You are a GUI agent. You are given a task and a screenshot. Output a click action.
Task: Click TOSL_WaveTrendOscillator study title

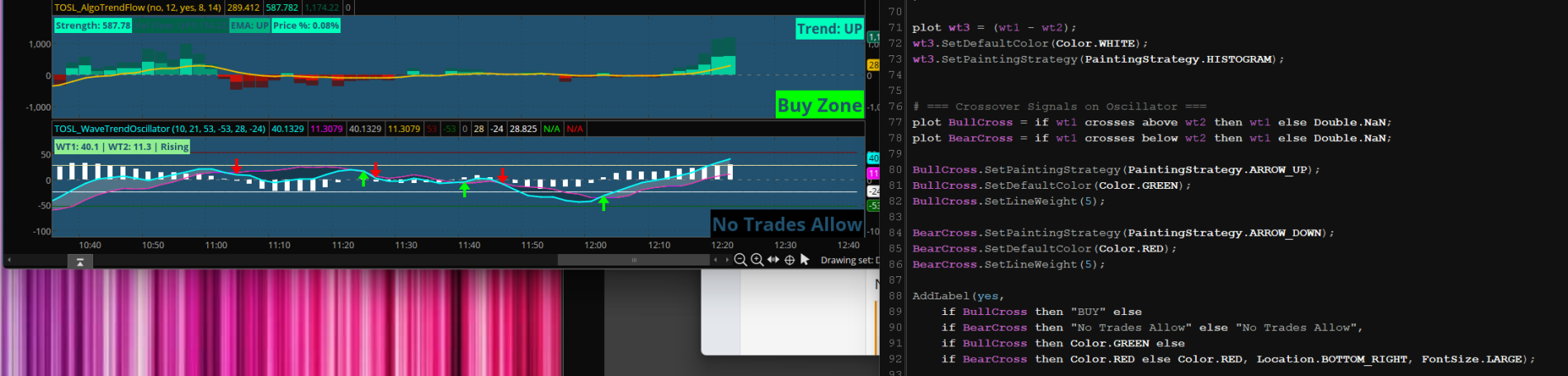pos(159,129)
